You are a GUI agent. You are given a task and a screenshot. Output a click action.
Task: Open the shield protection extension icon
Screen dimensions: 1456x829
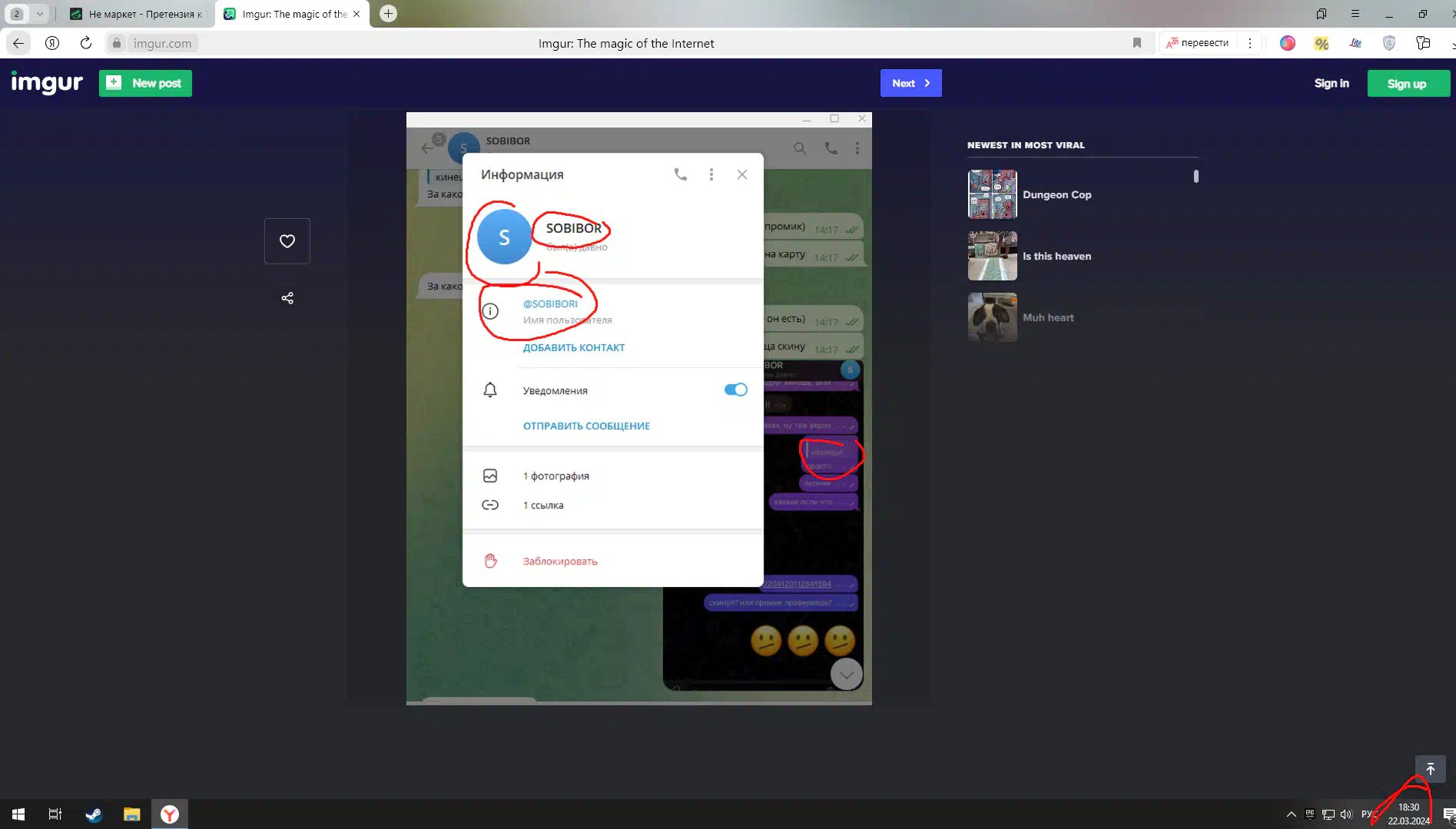click(x=1388, y=43)
